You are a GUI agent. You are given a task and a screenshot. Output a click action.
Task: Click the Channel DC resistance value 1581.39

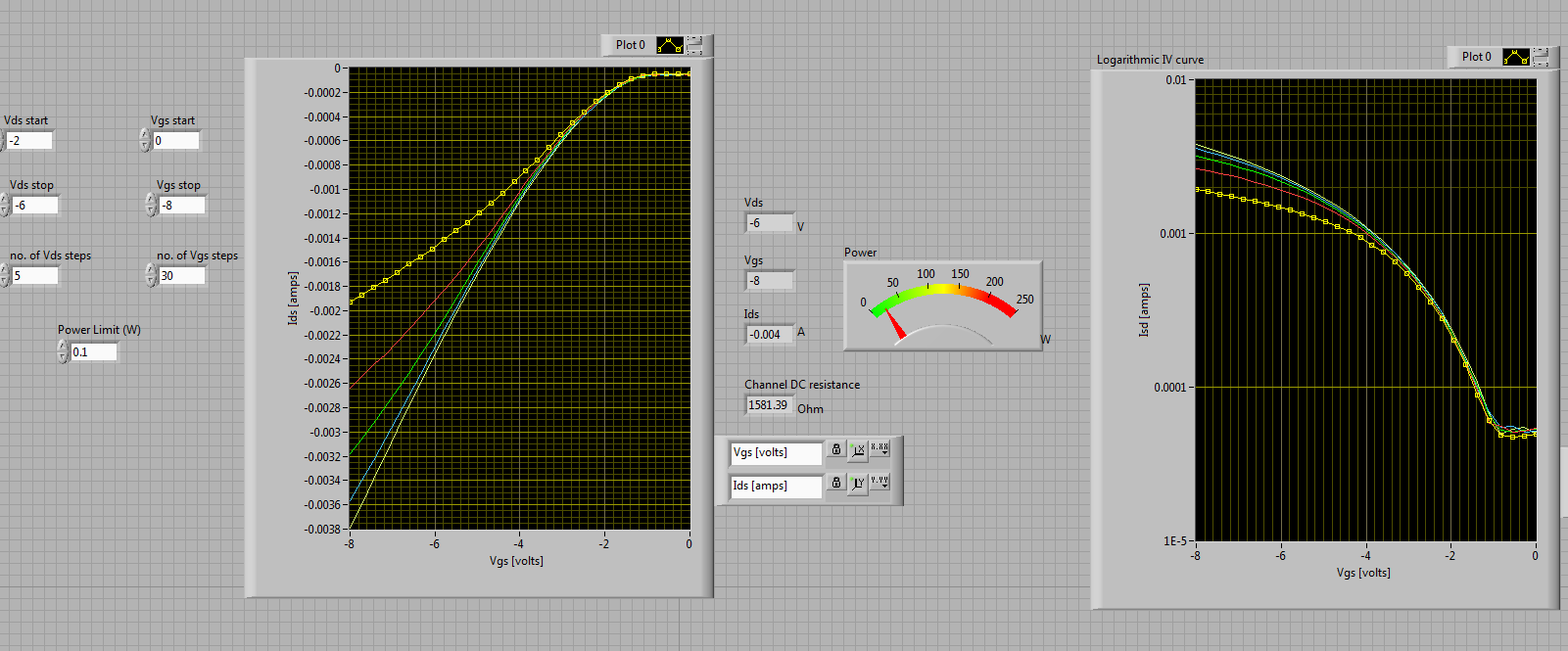coord(769,405)
